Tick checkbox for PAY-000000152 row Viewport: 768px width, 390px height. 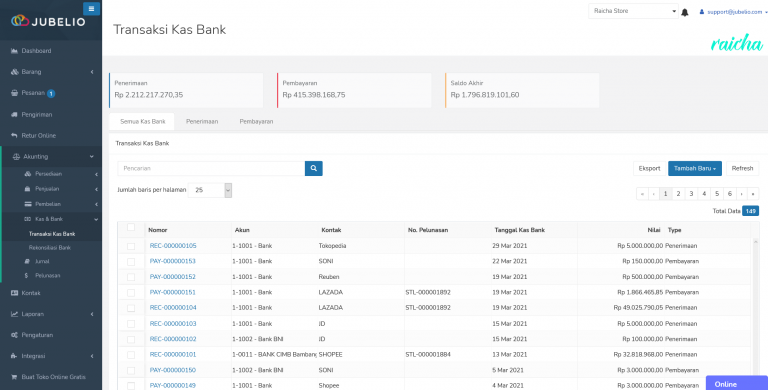pyautogui.click(x=131, y=277)
